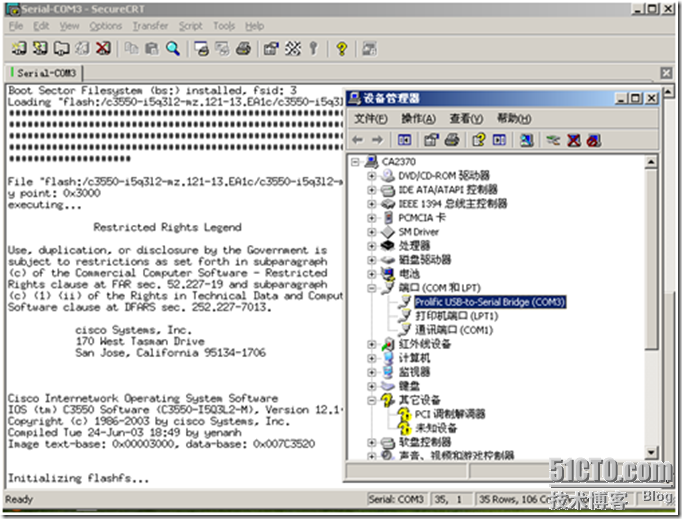
Task: Expand the PCMCIA node
Action: click(371, 218)
